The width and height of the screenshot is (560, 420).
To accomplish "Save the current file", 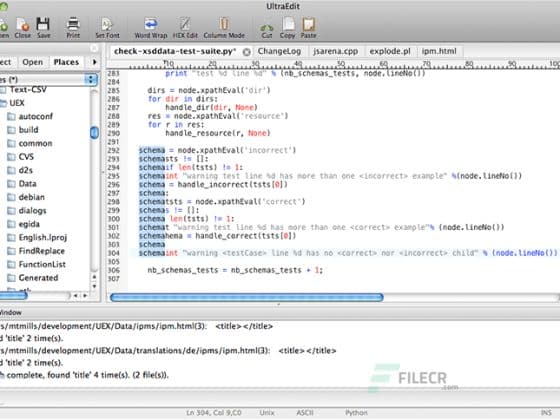I will tap(44, 28).
